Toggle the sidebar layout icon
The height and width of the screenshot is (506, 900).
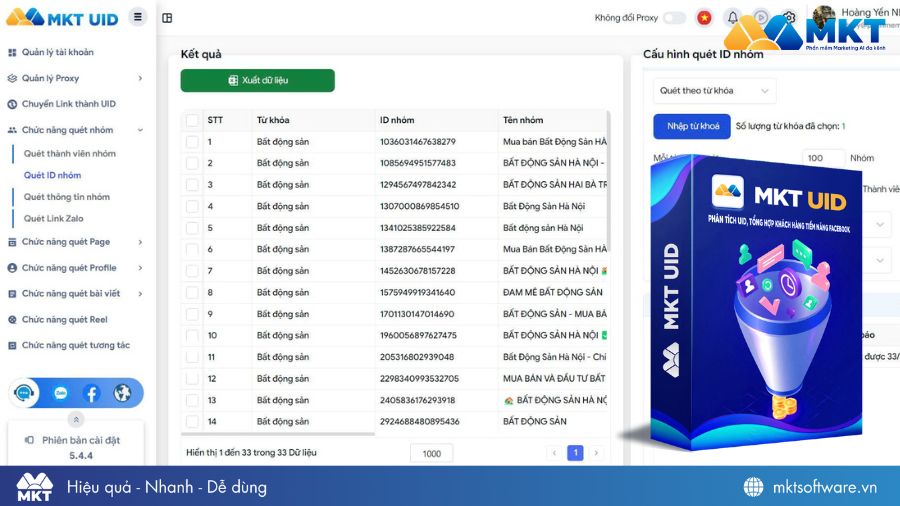click(167, 18)
